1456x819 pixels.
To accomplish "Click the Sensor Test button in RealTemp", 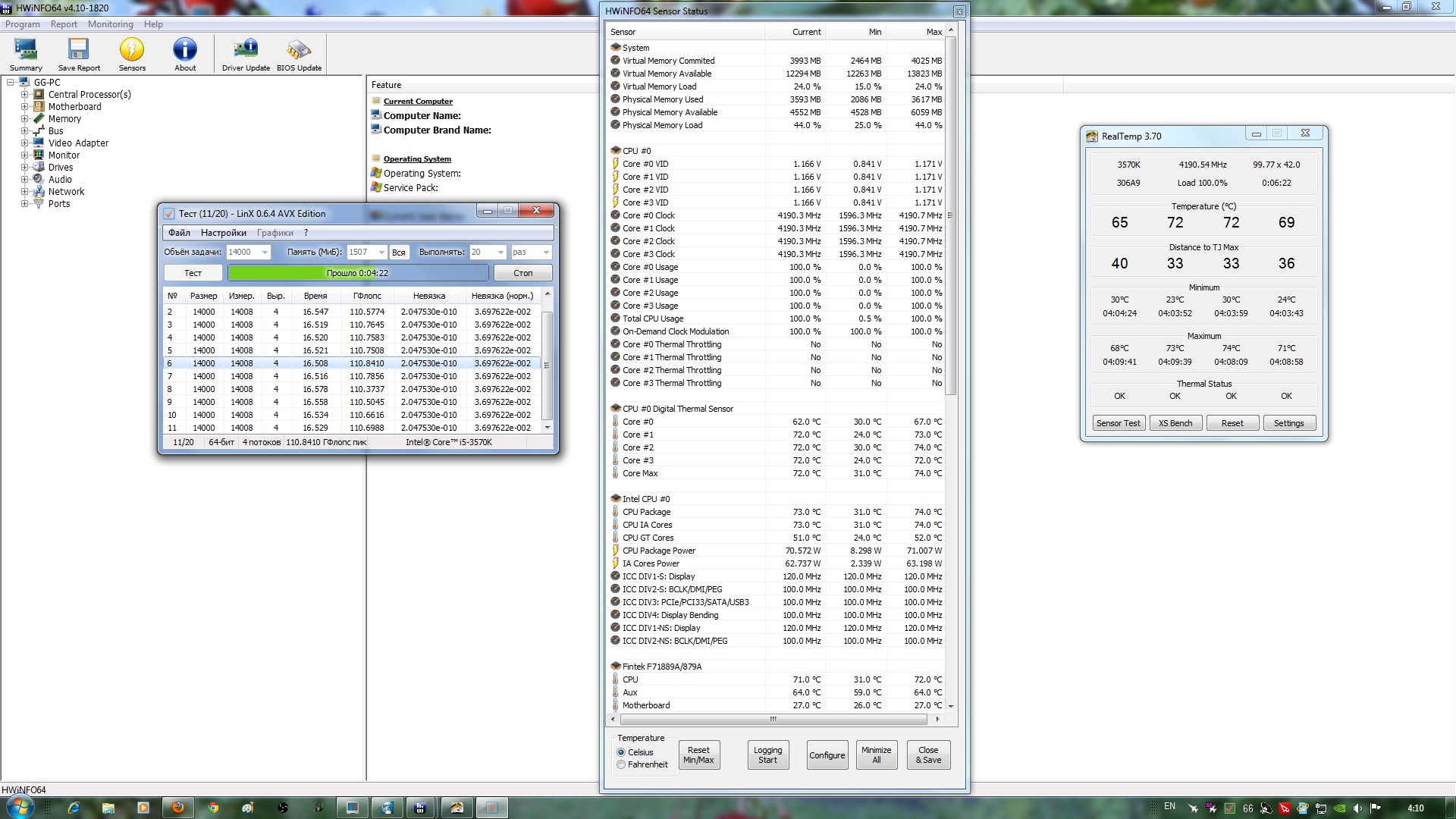I will [1118, 423].
